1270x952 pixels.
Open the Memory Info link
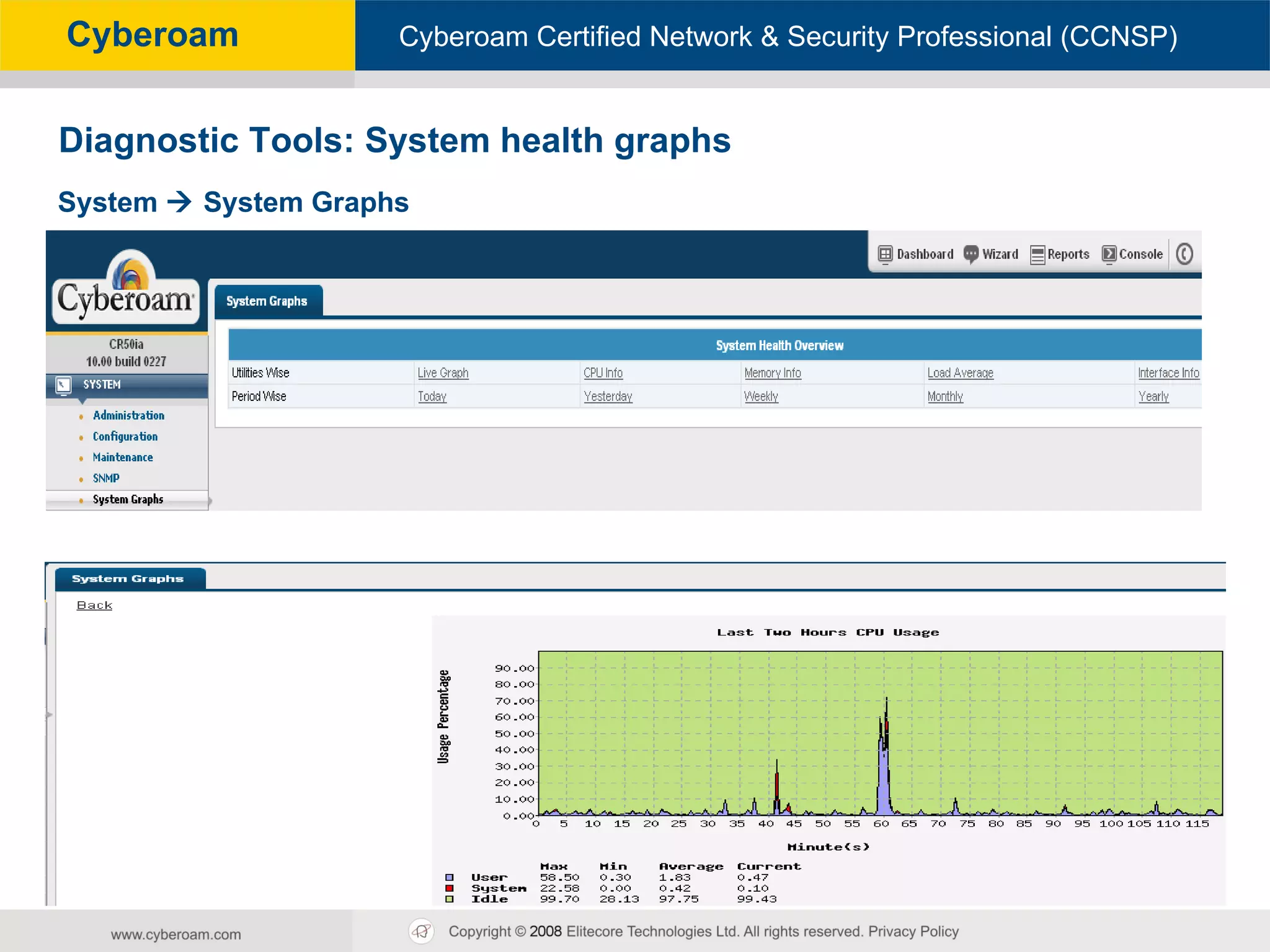[x=773, y=373]
